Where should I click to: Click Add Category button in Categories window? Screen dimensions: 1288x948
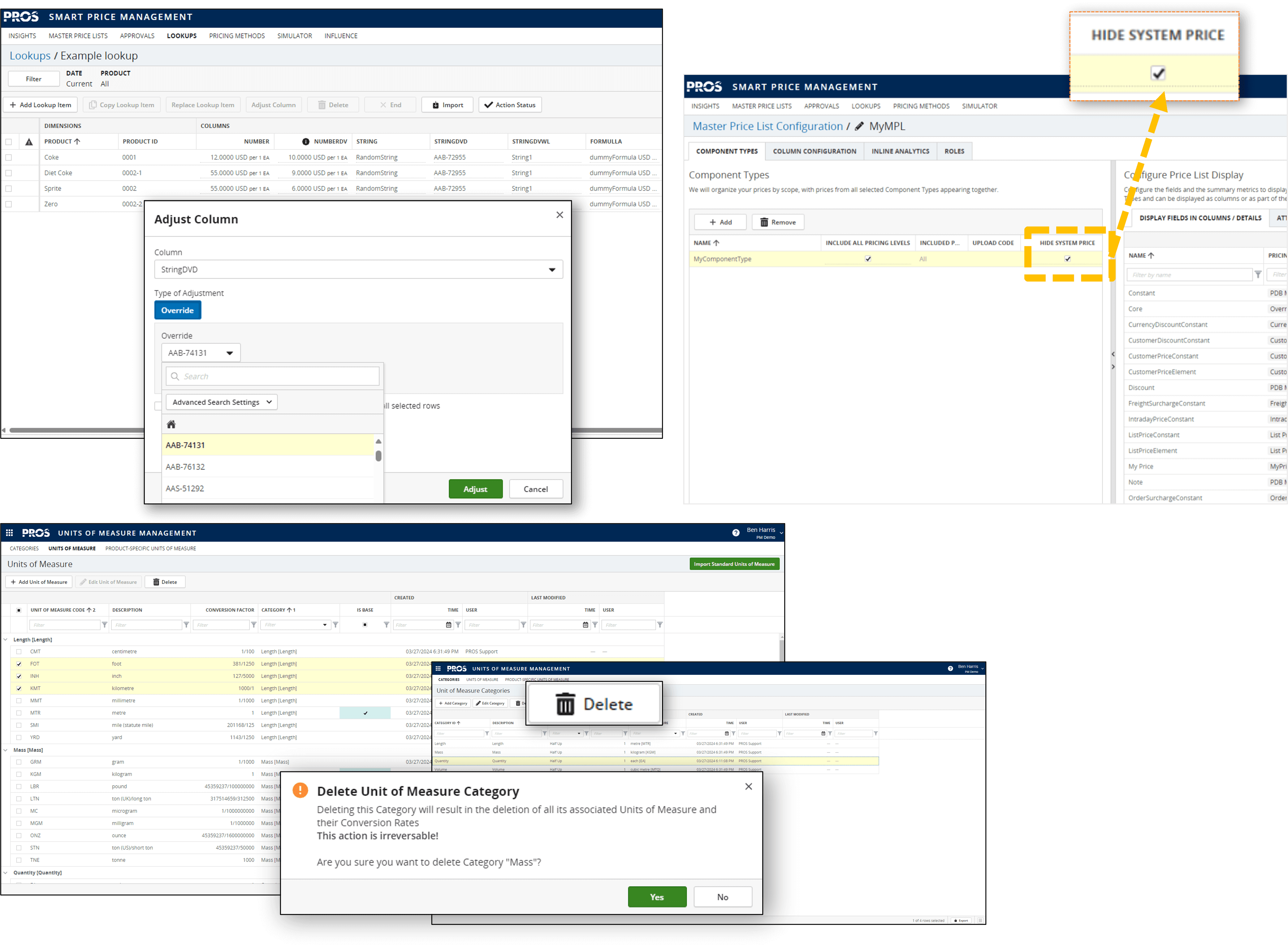tap(453, 704)
